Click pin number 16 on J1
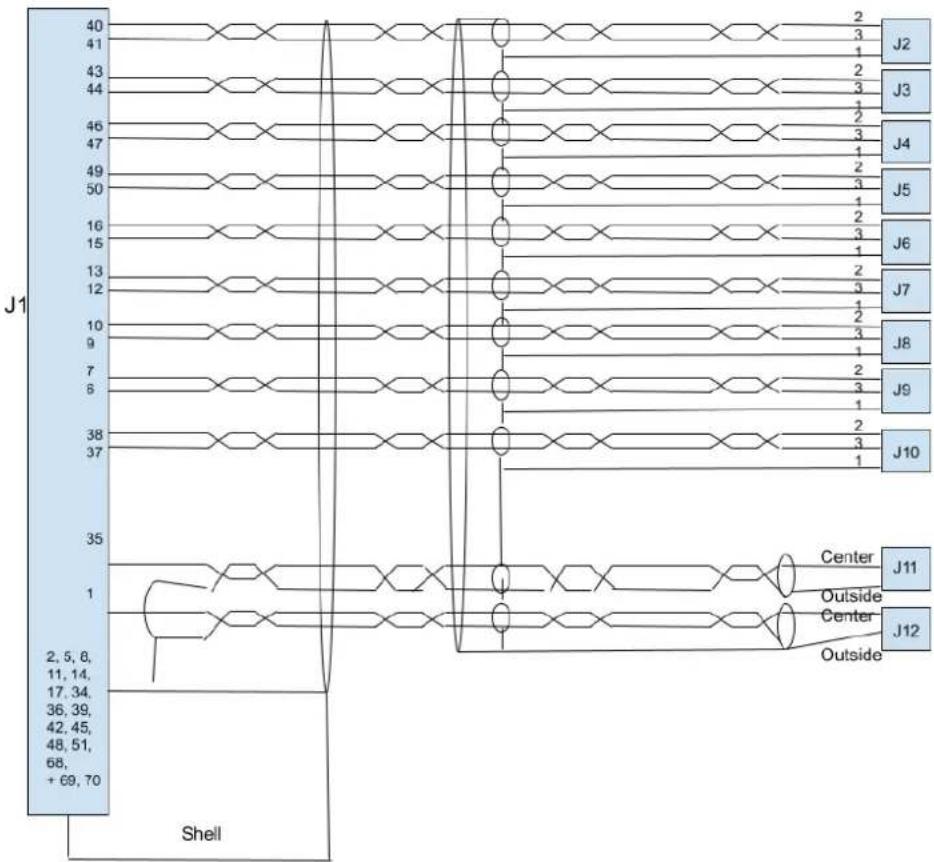The height and width of the screenshot is (862, 934). pyautogui.click(x=95, y=225)
